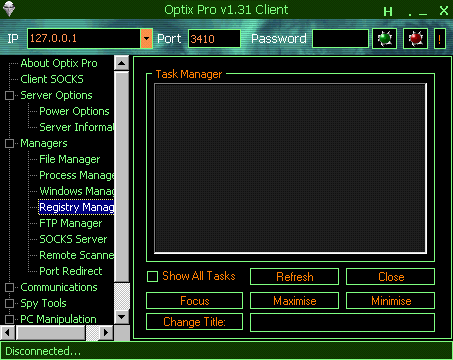Click the Password input field
This screenshot has height=360, width=453.
click(x=340, y=39)
